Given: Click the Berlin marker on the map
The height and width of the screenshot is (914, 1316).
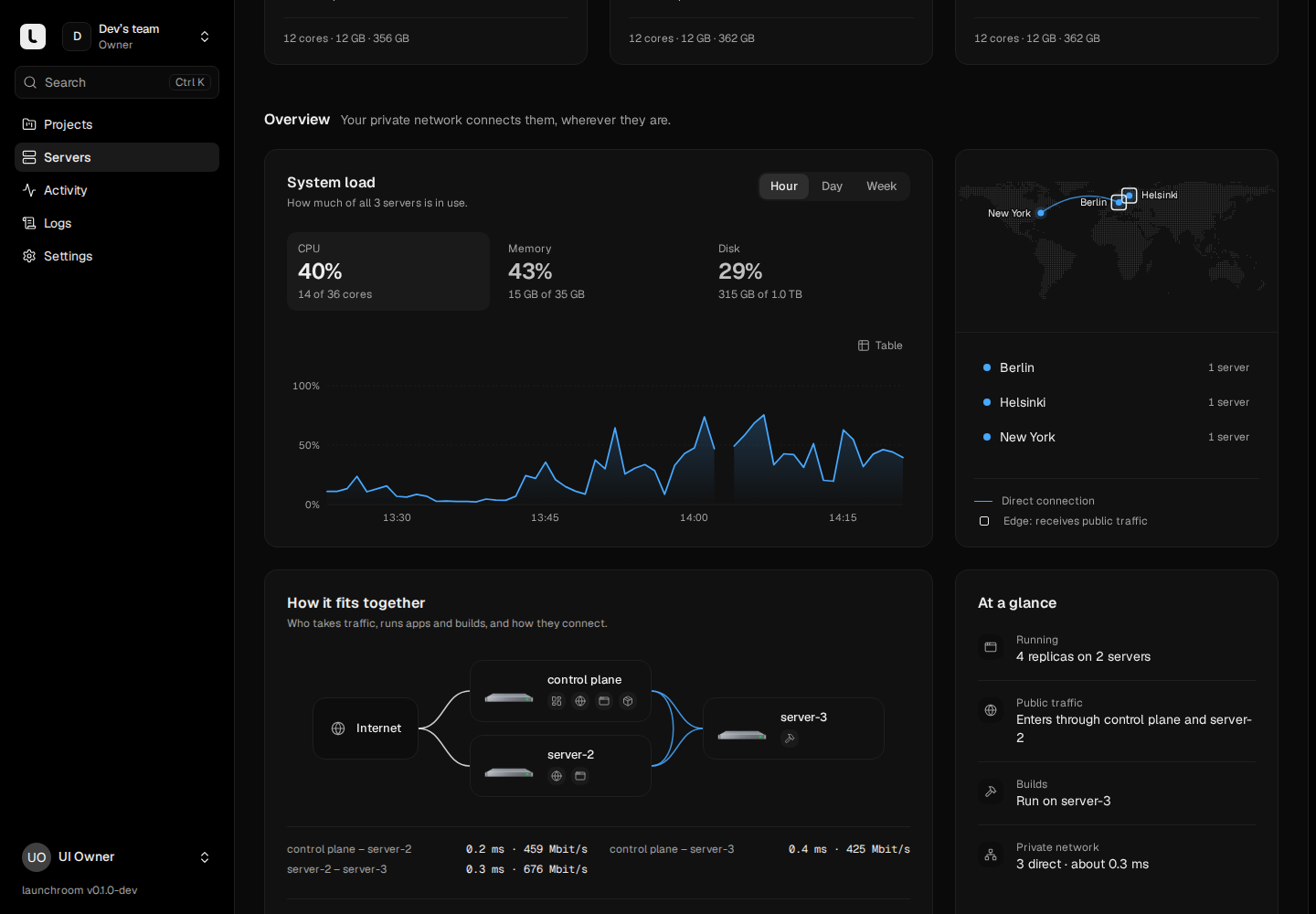Looking at the screenshot, I should click(1119, 203).
